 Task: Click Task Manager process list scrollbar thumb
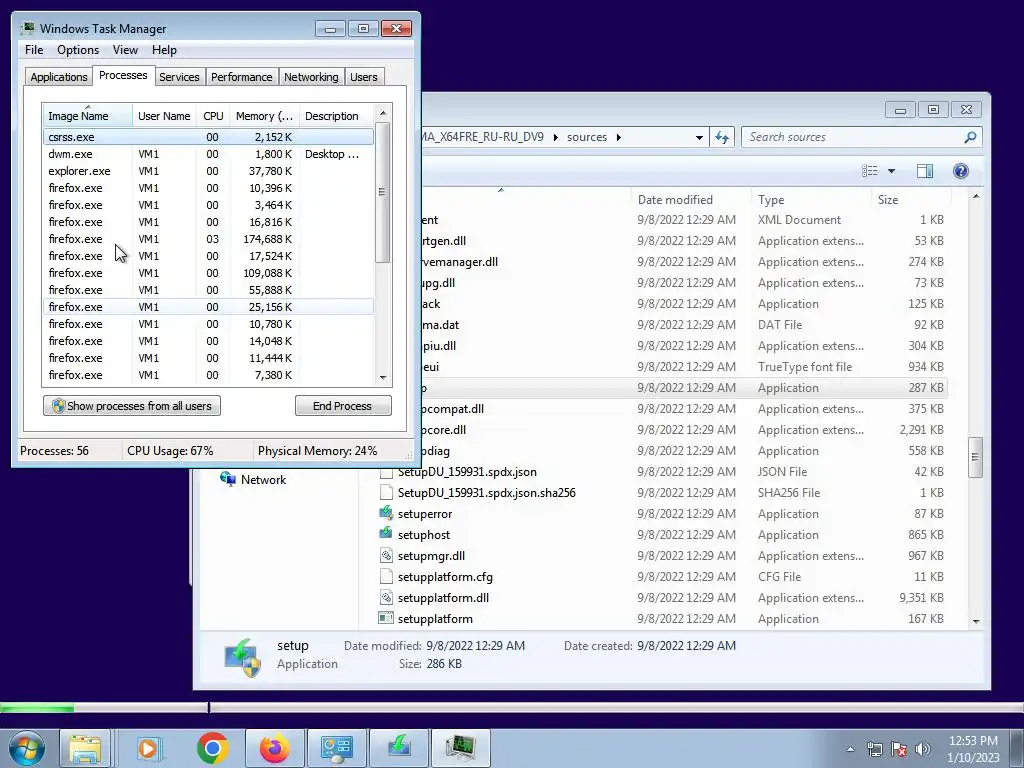[383, 192]
